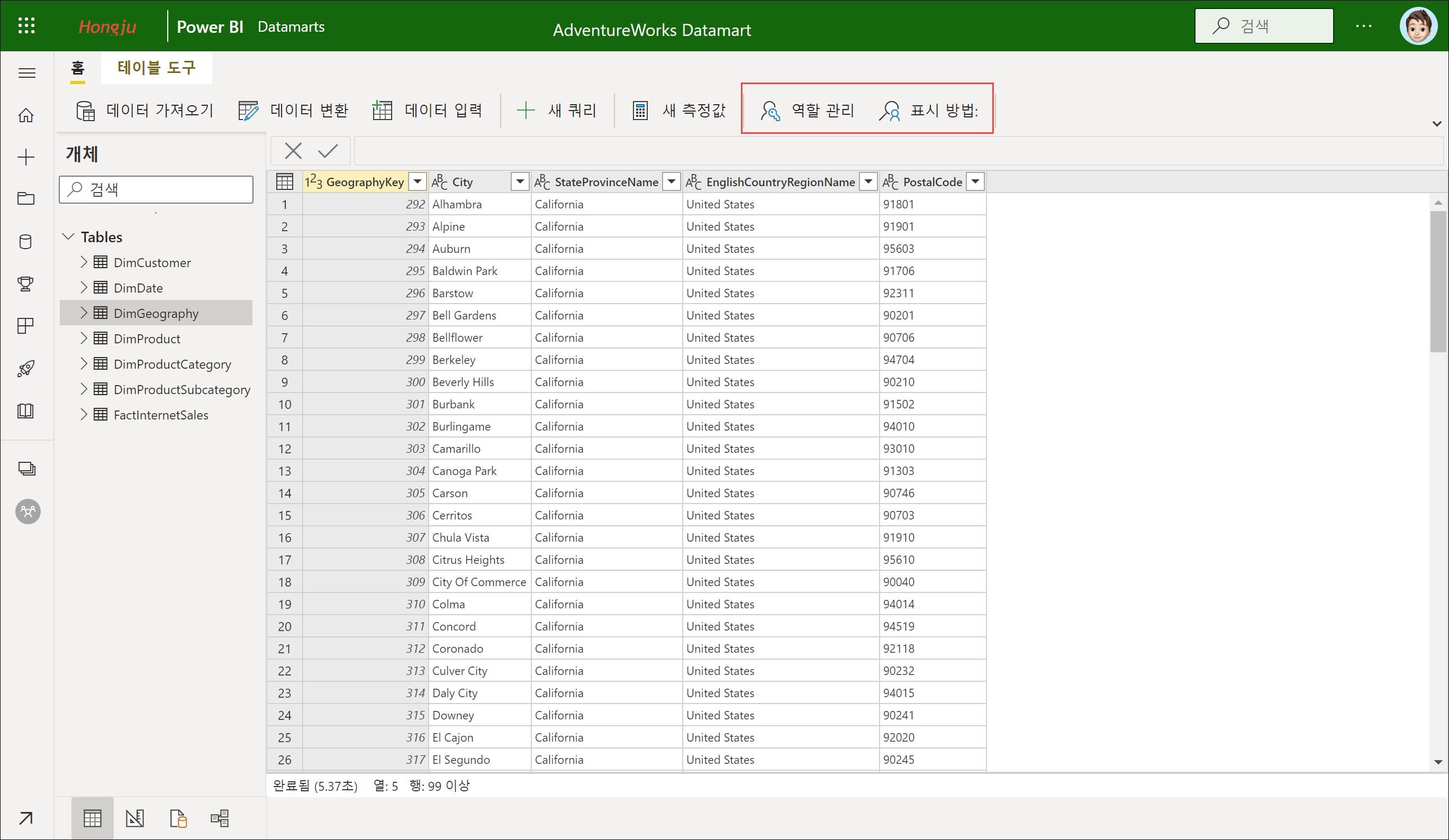Viewport: 1449px width, 840px height.
Task: Click the 역할 관리 button
Action: (x=808, y=111)
